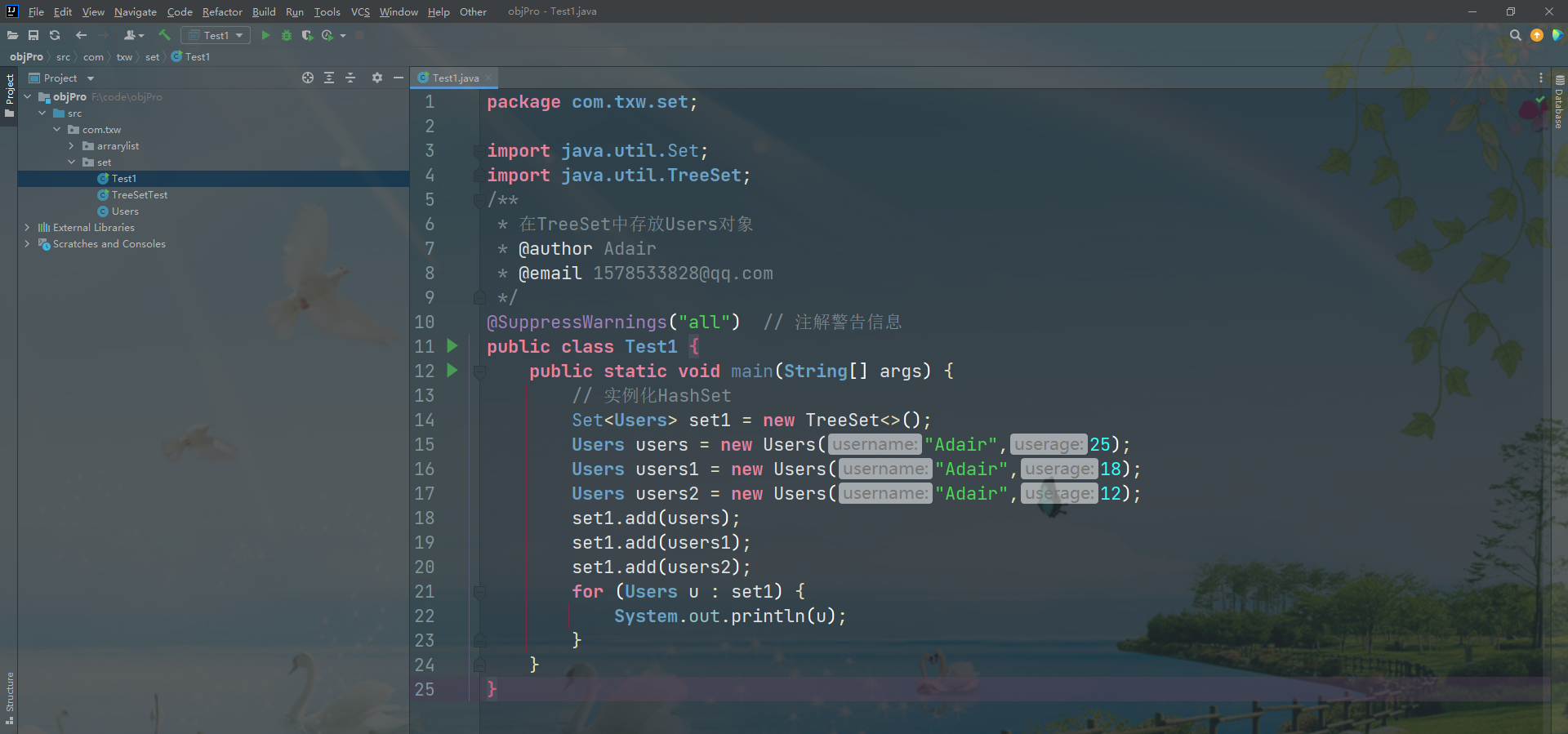Image resolution: width=1568 pixels, height=734 pixels.
Task: Close the Test1.java editor tab
Action: pos(488,78)
